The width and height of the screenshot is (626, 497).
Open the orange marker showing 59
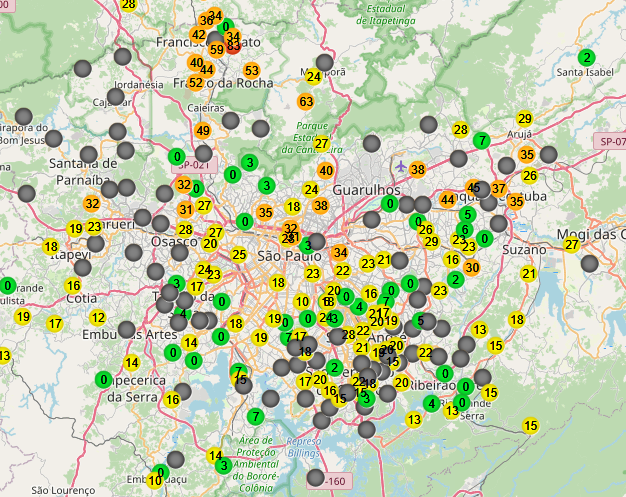click(217, 48)
